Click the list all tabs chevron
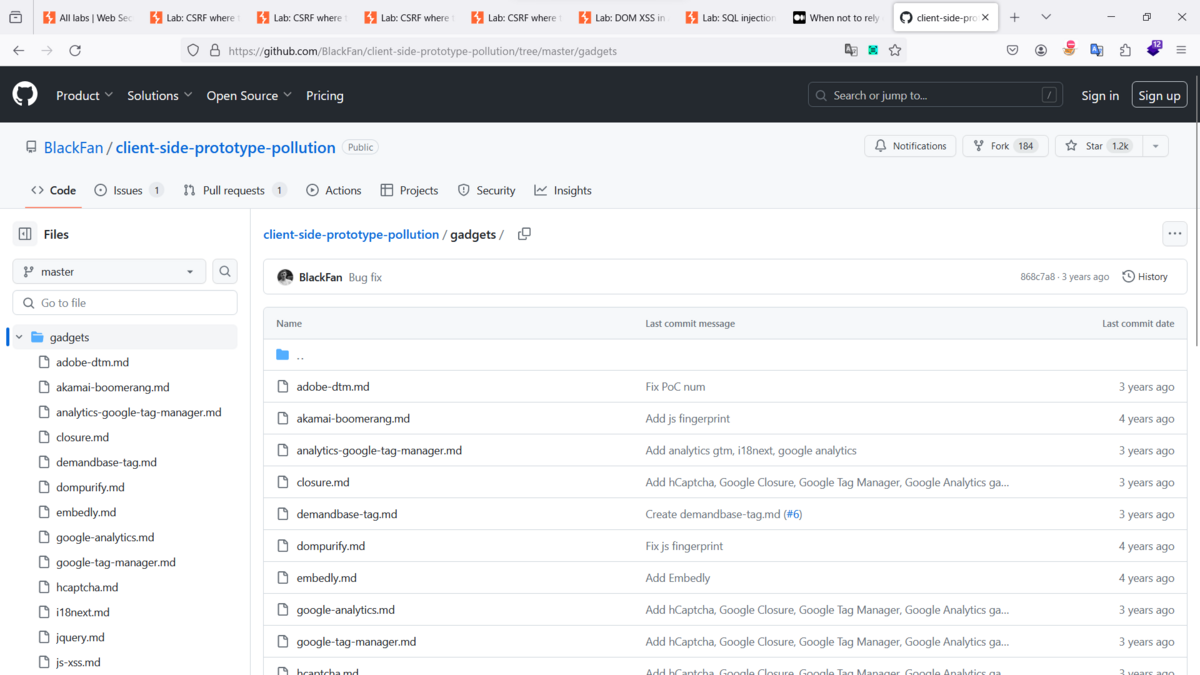The image size is (1200, 675). 1046,17
